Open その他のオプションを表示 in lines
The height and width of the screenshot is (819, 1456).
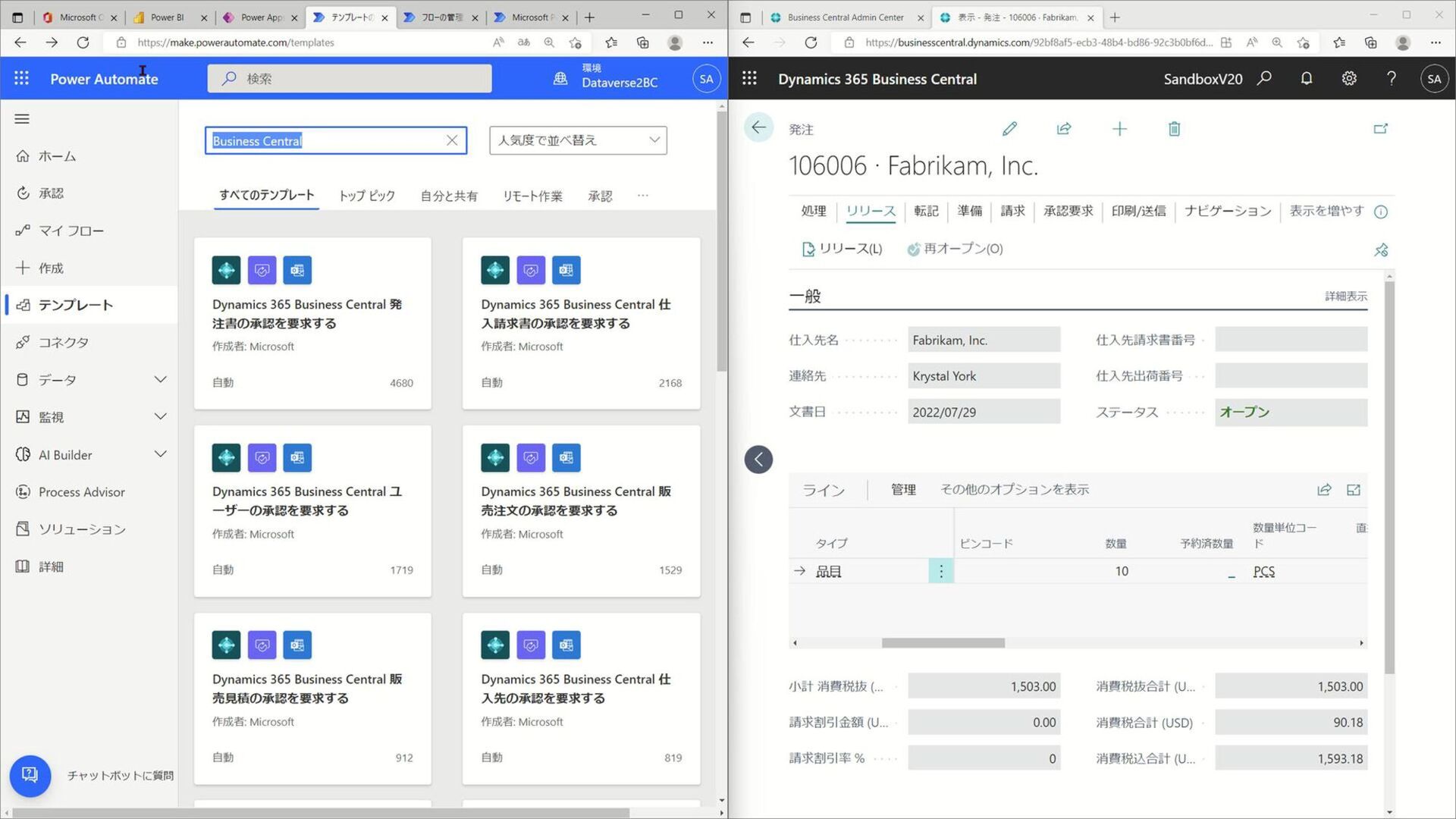(x=1015, y=490)
